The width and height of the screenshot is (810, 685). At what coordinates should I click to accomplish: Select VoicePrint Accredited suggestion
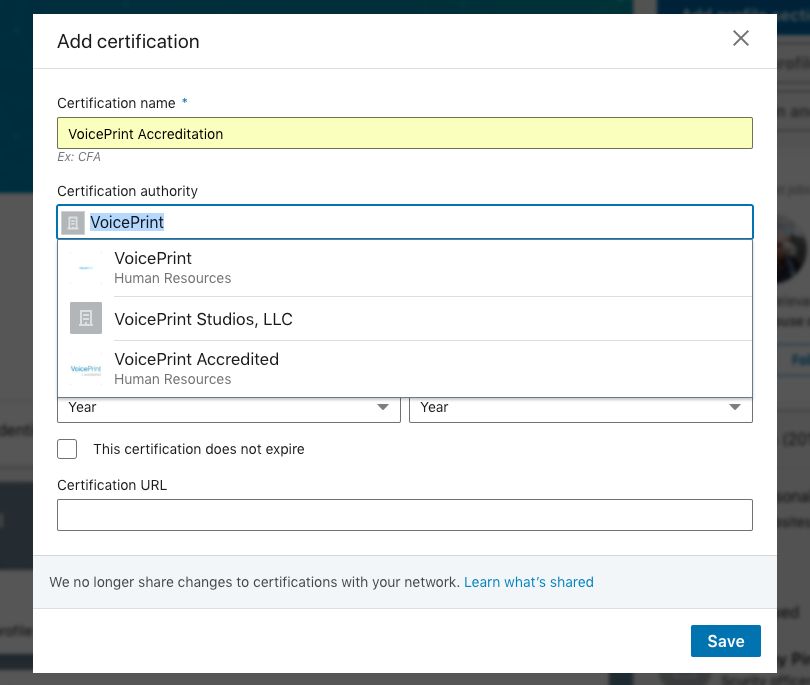pyautogui.click(x=404, y=369)
